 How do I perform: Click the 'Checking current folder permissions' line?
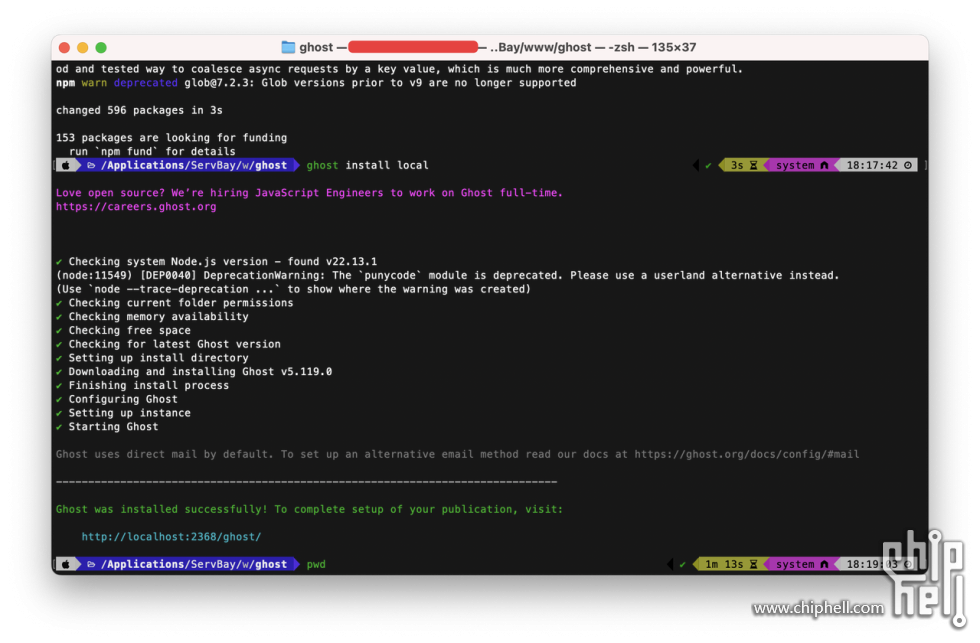174,303
